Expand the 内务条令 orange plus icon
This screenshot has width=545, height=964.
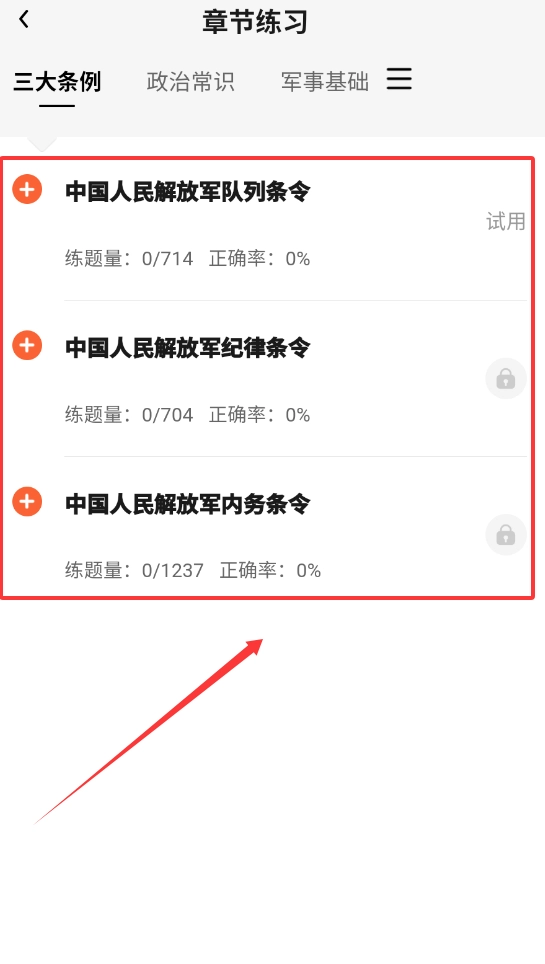click(x=27, y=501)
